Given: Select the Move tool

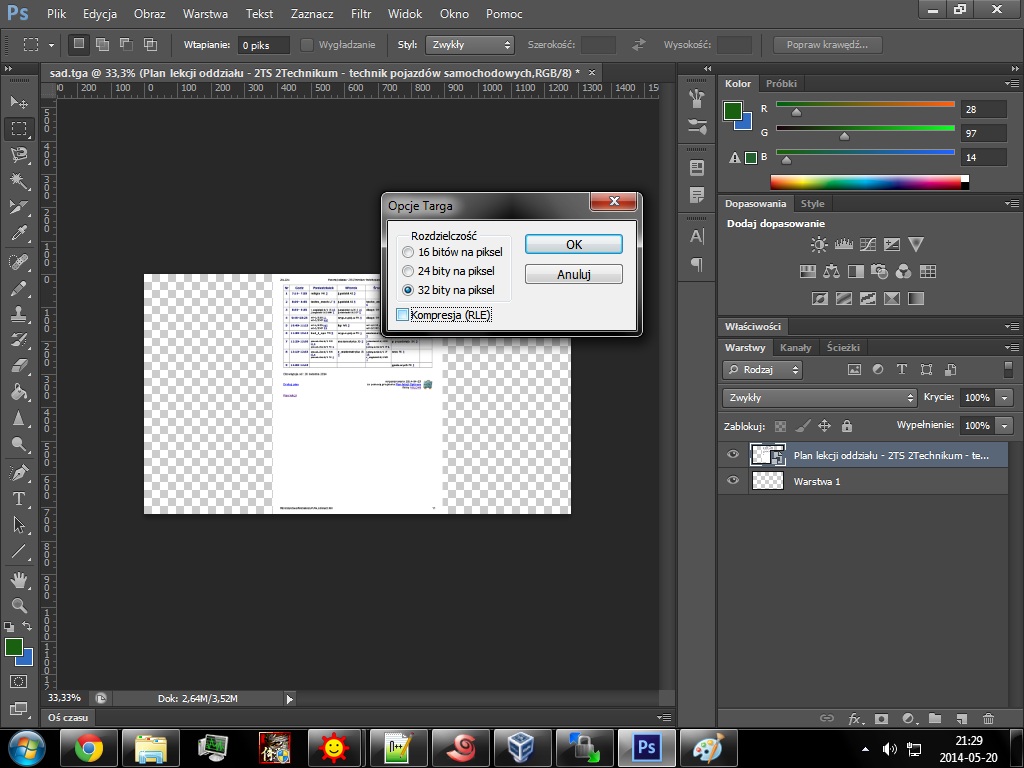Looking at the screenshot, I should tap(19, 102).
